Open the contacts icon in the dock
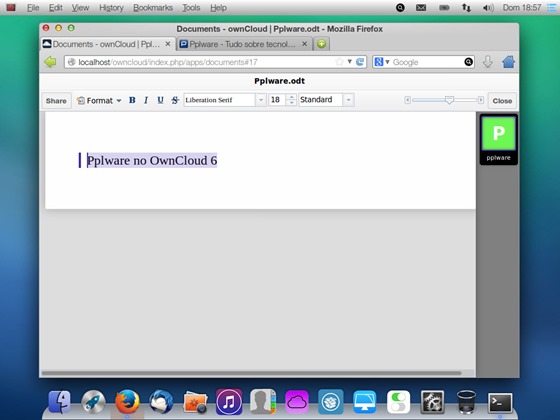 [263, 402]
